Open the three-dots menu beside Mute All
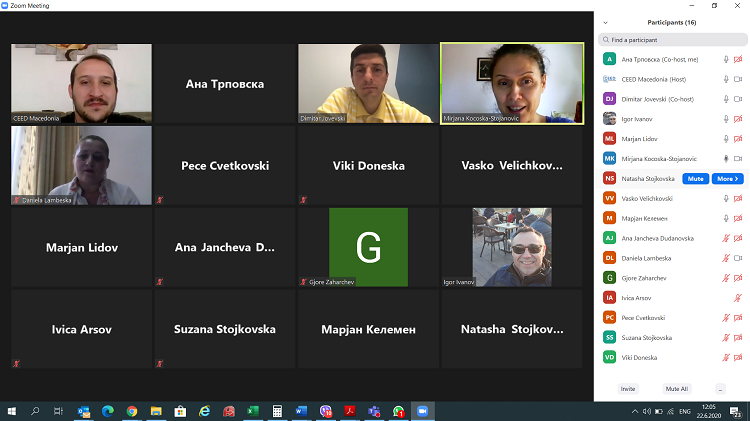The image size is (750, 421). point(720,388)
